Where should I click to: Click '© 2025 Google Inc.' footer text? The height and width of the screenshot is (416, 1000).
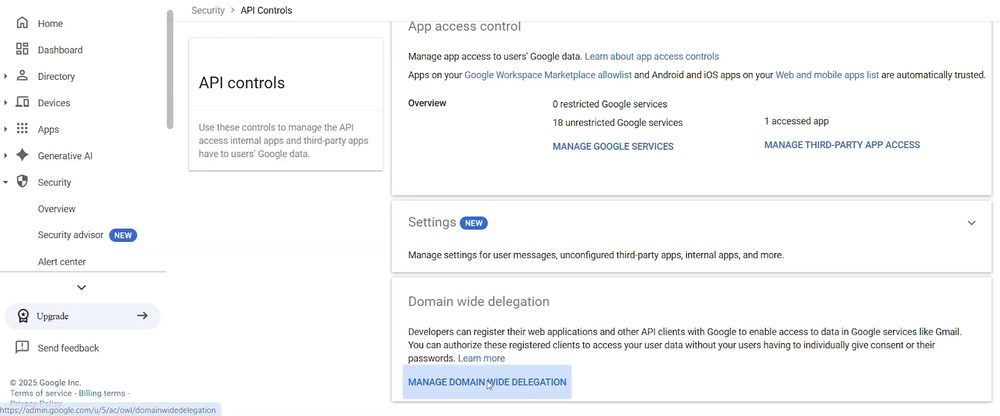pyautogui.click(x=45, y=383)
